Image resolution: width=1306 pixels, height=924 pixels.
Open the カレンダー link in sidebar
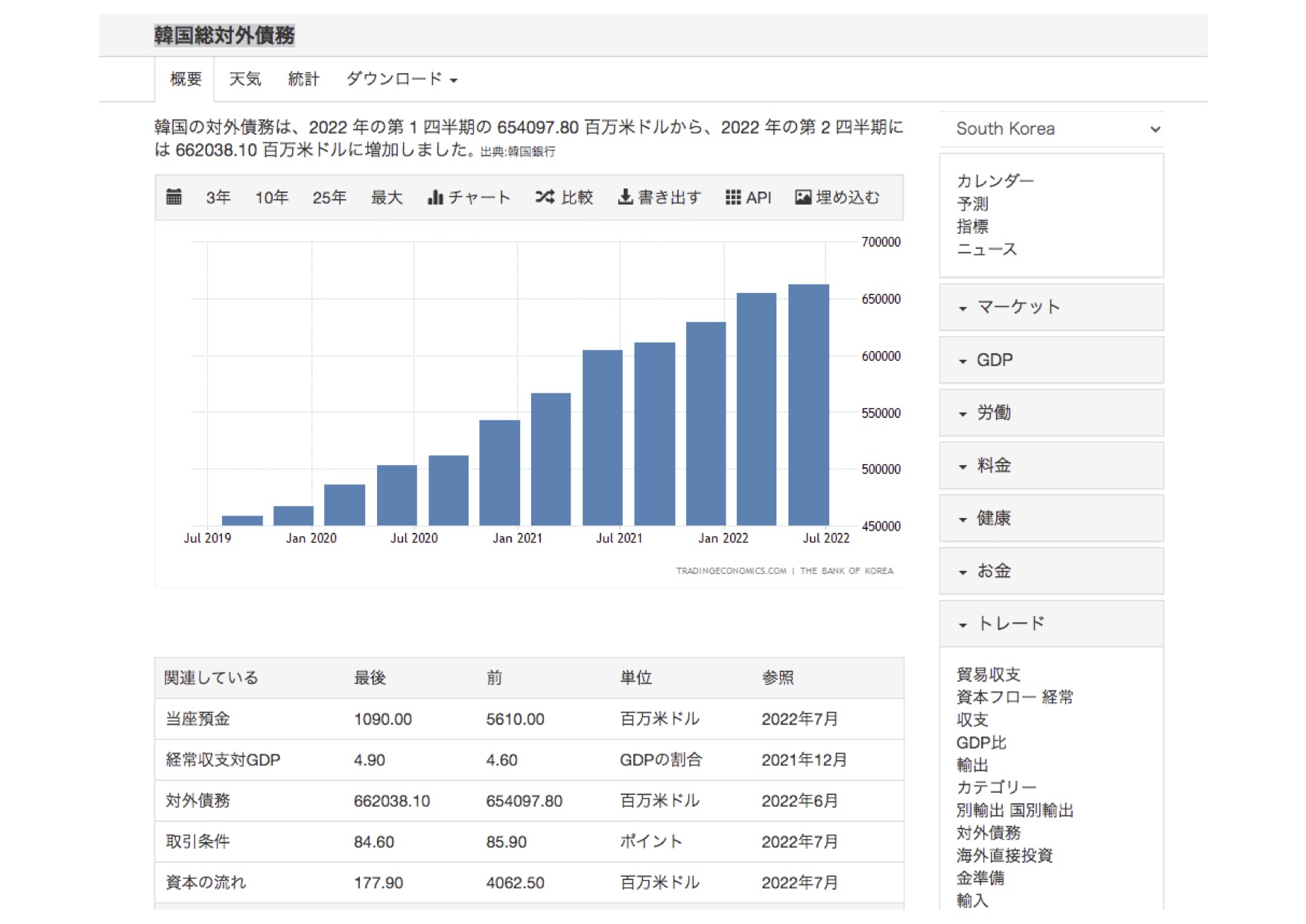pos(995,181)
